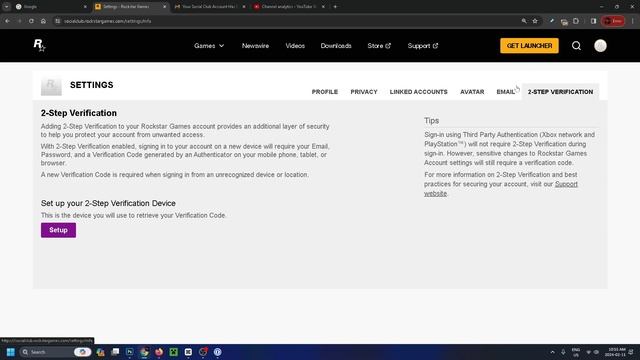The width and height of the screenshot is (640, 360).
Task: Switch to the PRIVACY settings tab
Action: 364,92
